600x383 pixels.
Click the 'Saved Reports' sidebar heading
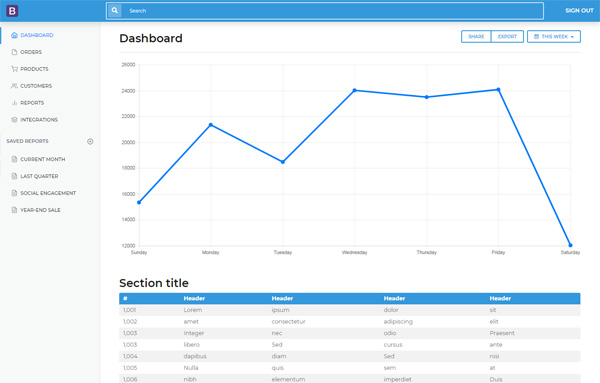pyautogui.click(x=28, y=141)
